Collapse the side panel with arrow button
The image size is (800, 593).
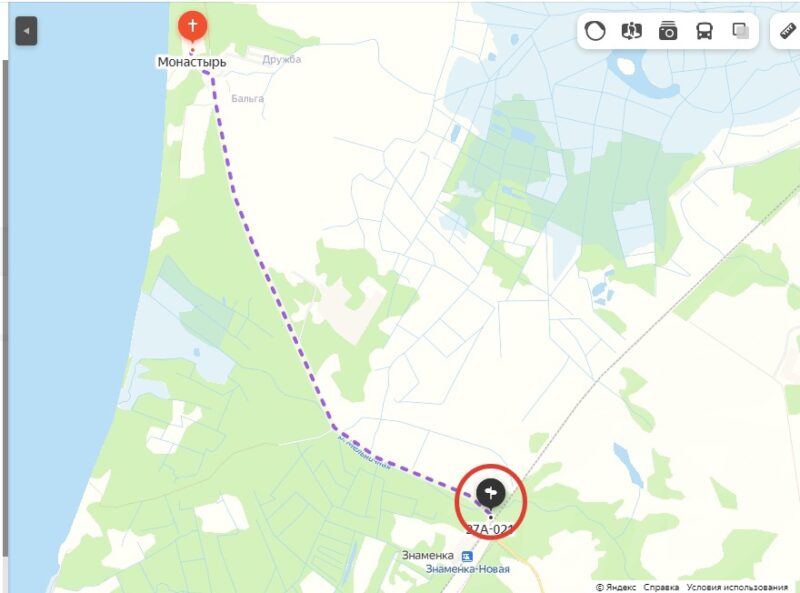(x=26, y=31)
